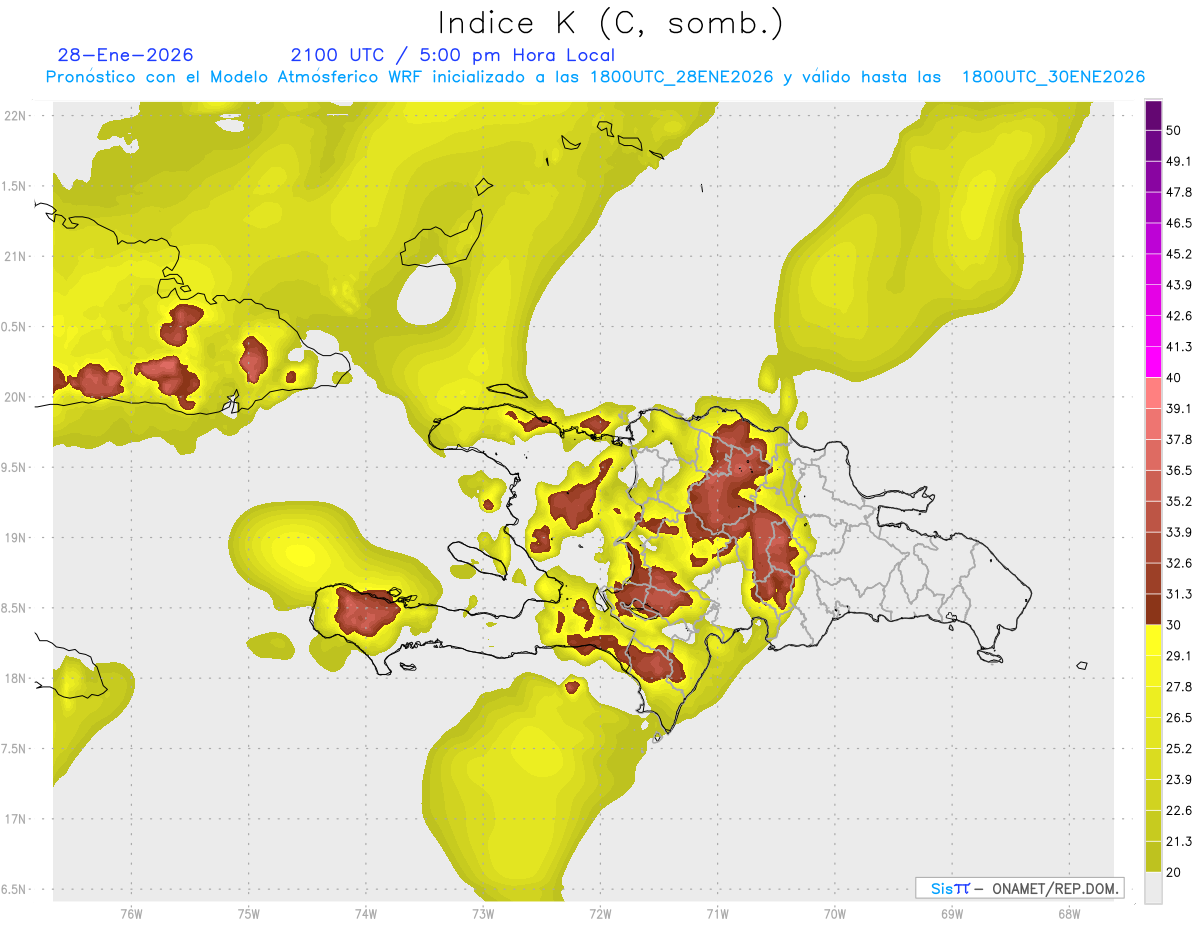Viewport: 1200px width, 927px height.
Task: Click the dark brown swatch between 30 and 31.3
Action: 1153,610
